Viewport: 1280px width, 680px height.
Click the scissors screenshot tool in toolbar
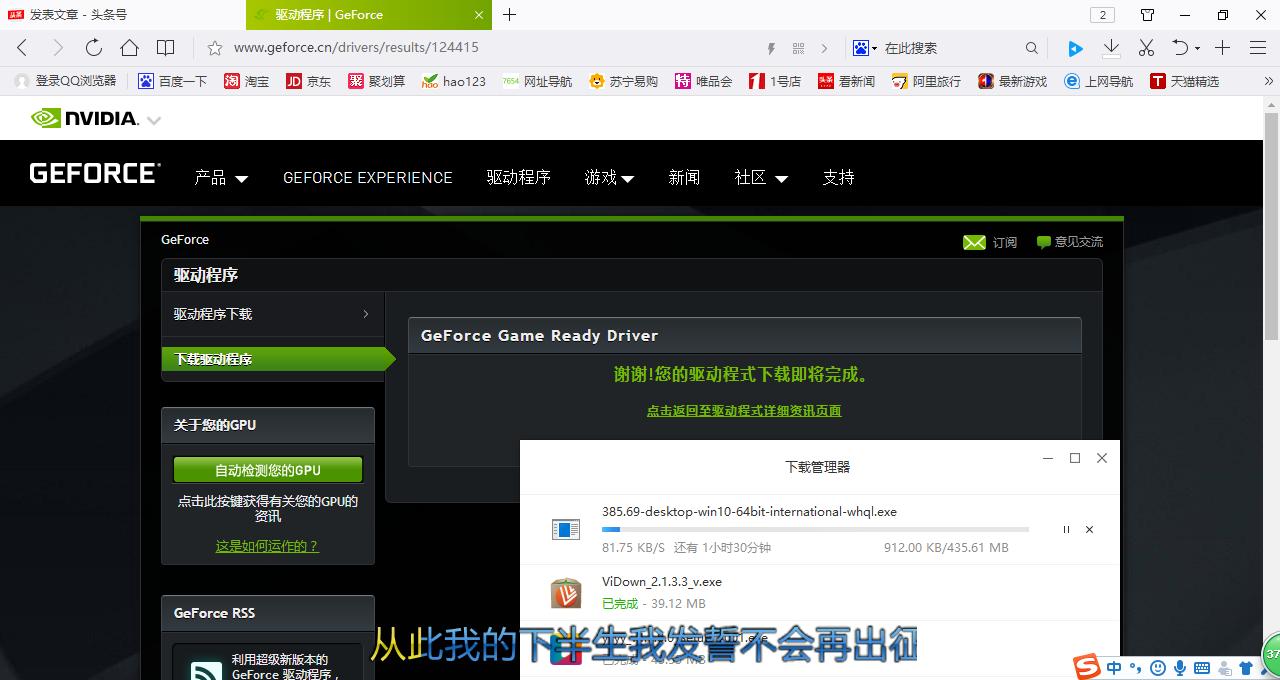tap(1146, 47)
